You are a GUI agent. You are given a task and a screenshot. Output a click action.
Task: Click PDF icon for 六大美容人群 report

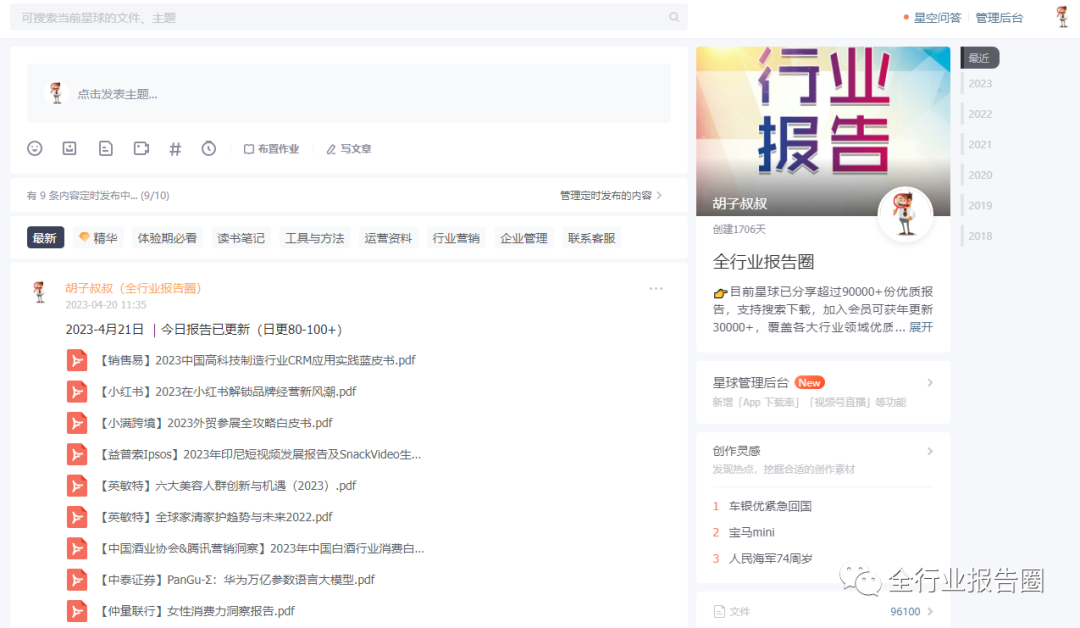click(x=77, y=486)
